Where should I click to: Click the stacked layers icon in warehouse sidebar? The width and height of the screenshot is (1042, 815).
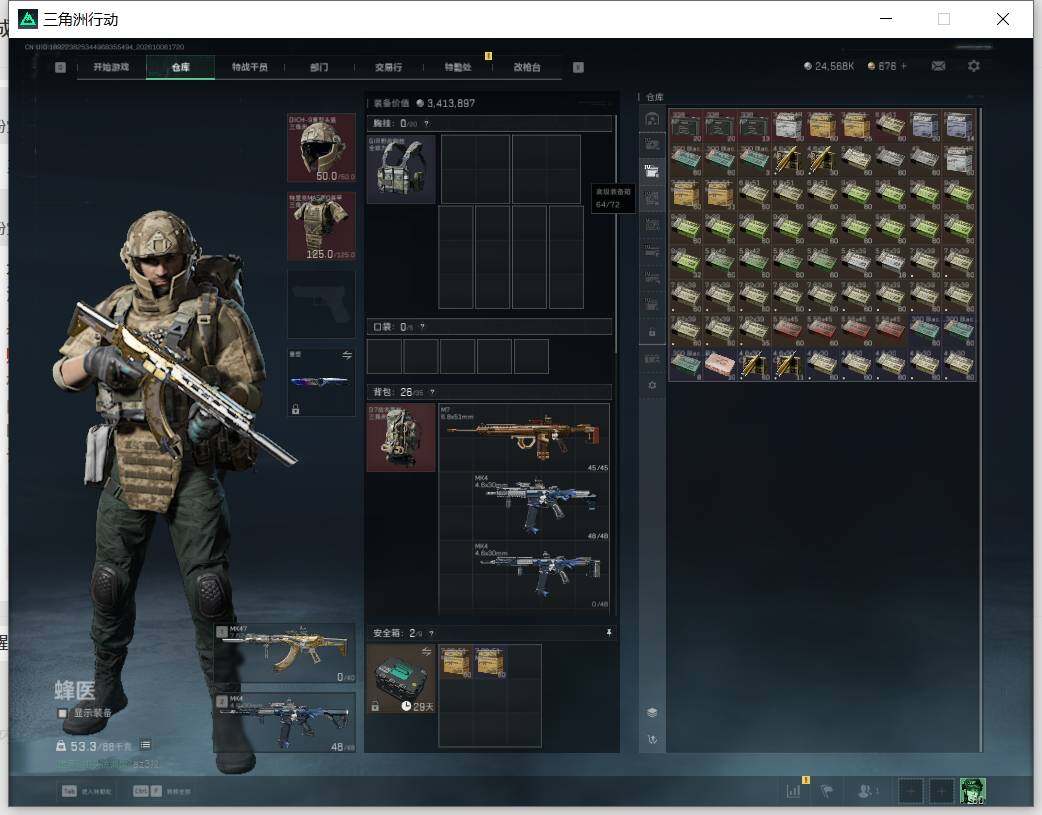[x=652, y=713]
